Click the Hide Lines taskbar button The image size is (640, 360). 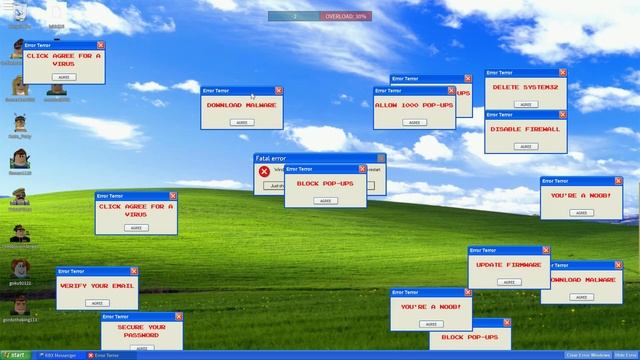[625, 356]
